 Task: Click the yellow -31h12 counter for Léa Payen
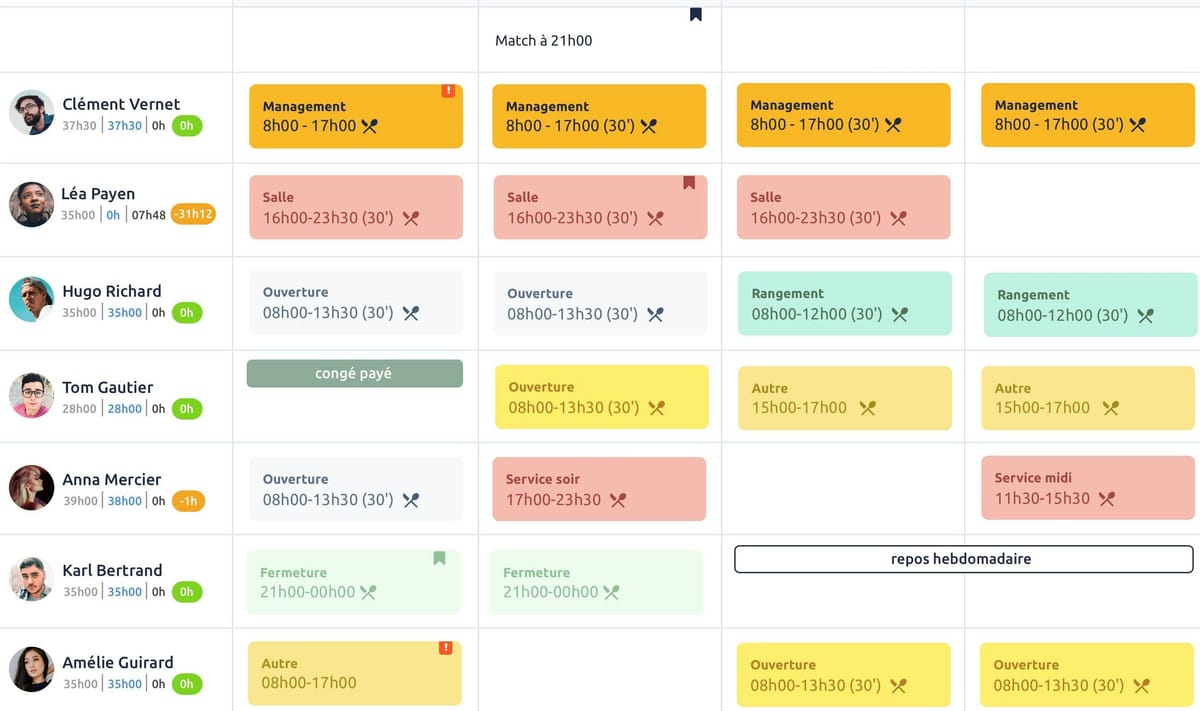pos(196,214)
